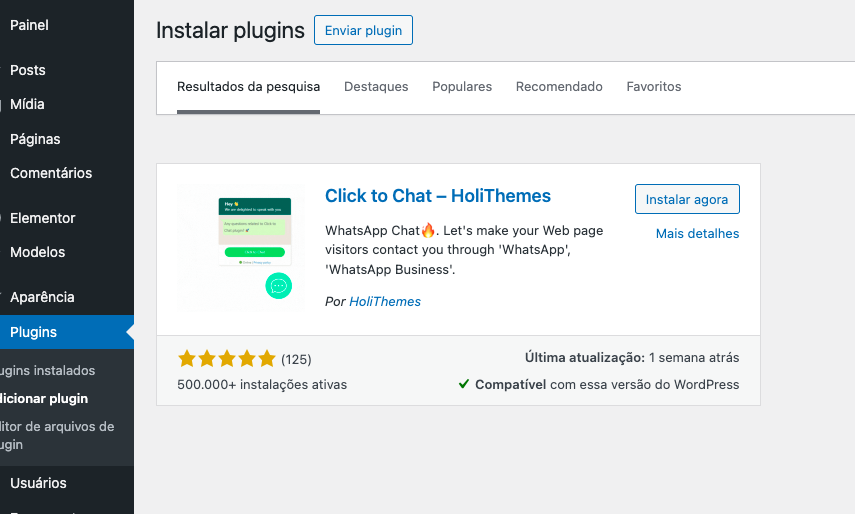The image size is (855, 514).
Task: Open the HoliThemes author link
Action: (x=385, y=301)
